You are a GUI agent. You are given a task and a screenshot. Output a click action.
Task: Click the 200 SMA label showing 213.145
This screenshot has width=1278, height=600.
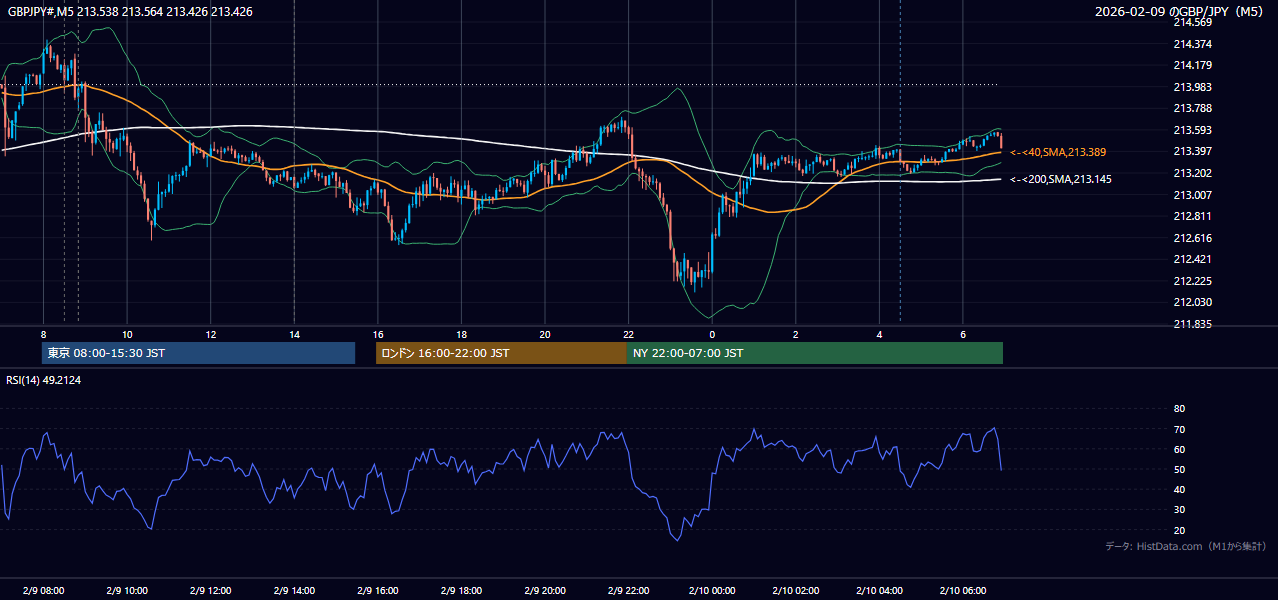click(1061, 180)
